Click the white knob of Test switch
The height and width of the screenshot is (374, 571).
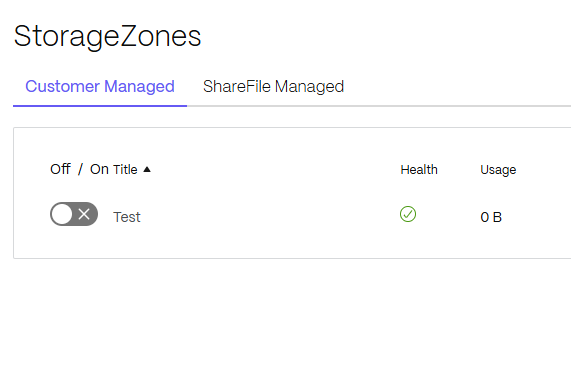[x=62, y=214]
